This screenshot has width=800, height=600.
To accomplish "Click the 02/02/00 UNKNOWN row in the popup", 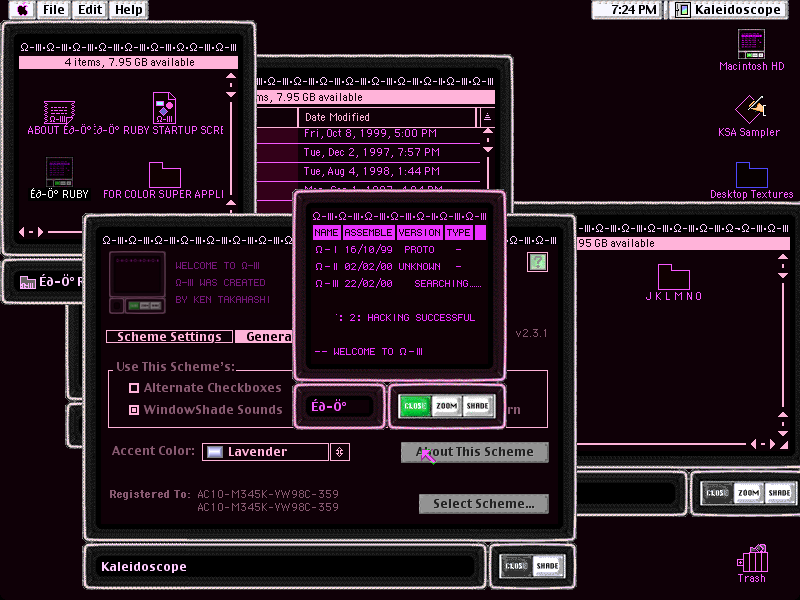I will tap(389, 267).
